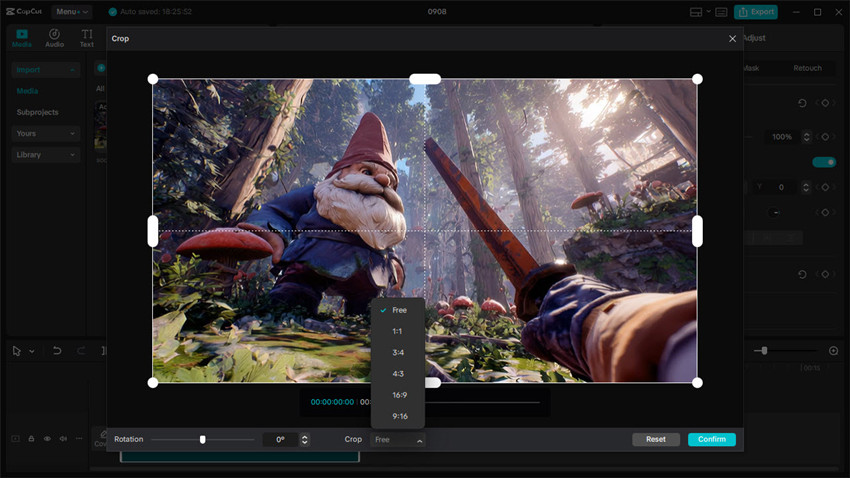
Task: Click the right edge crop handle
Action: point(697,231)
